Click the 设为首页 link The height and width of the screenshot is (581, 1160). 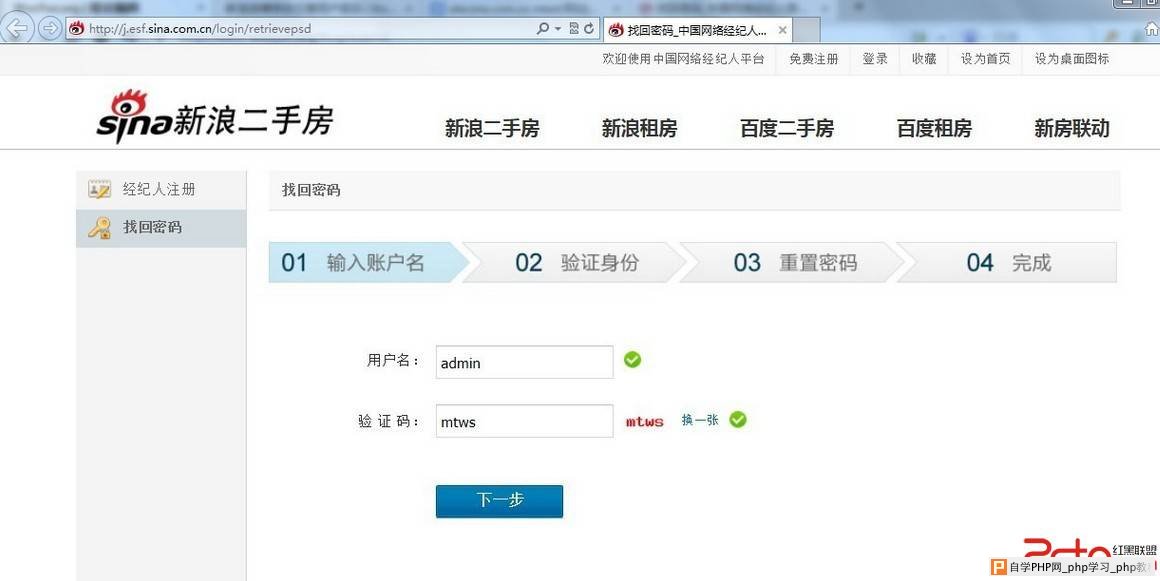(985, 59)
